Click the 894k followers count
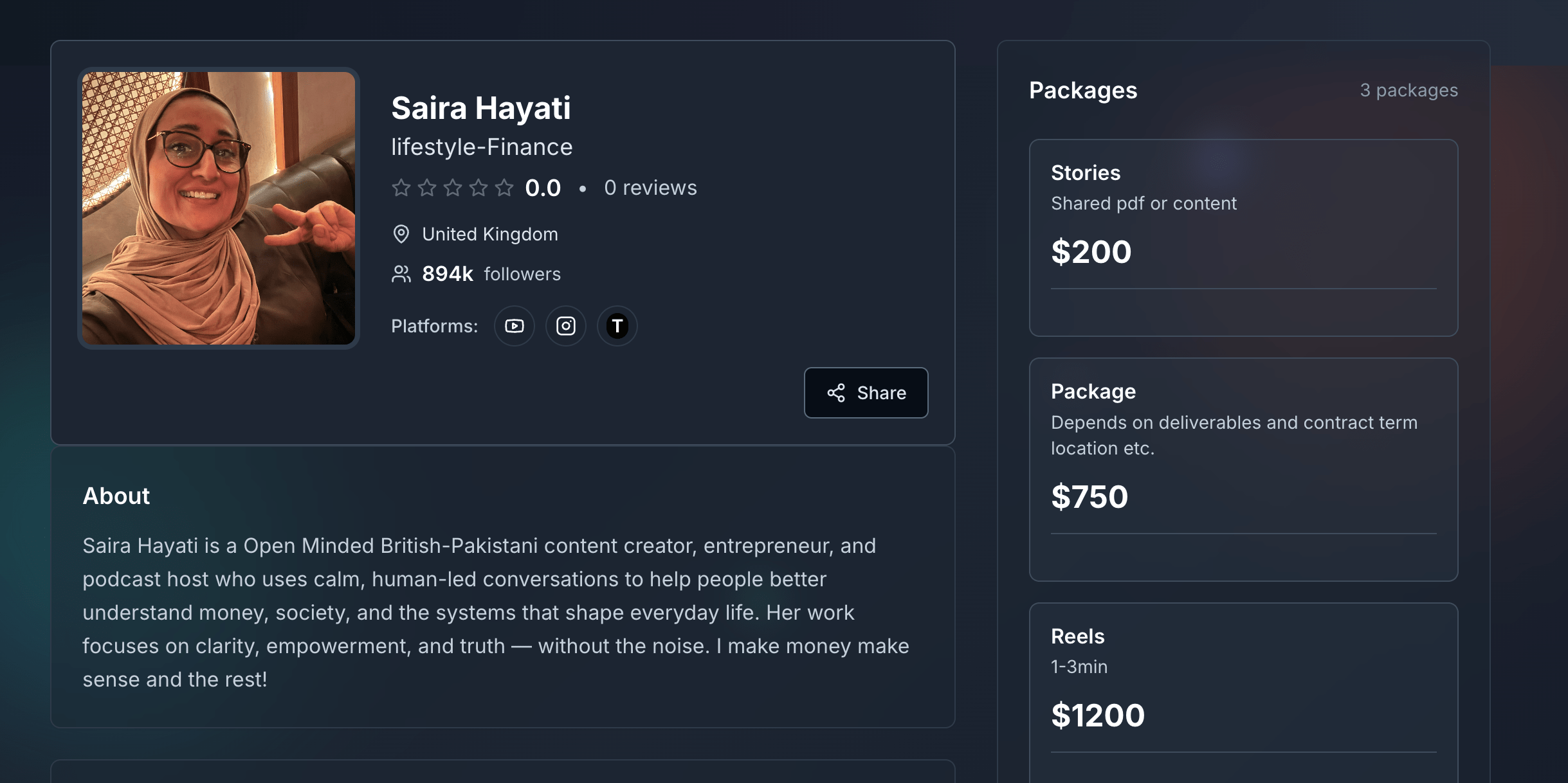 coord(447,274)
